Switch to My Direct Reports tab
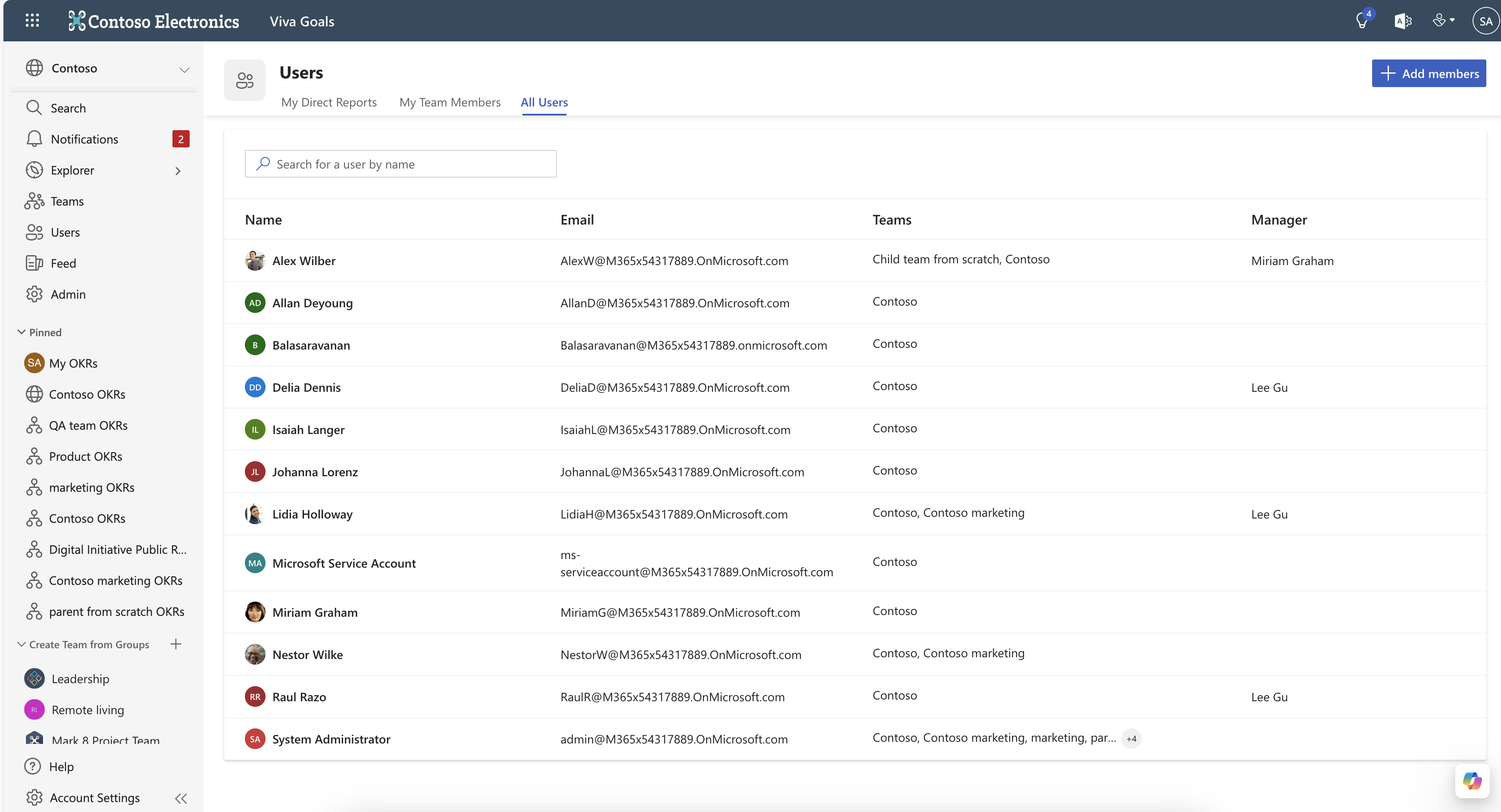This screenshot has width=1501, height=812. [x=328, y=102]
